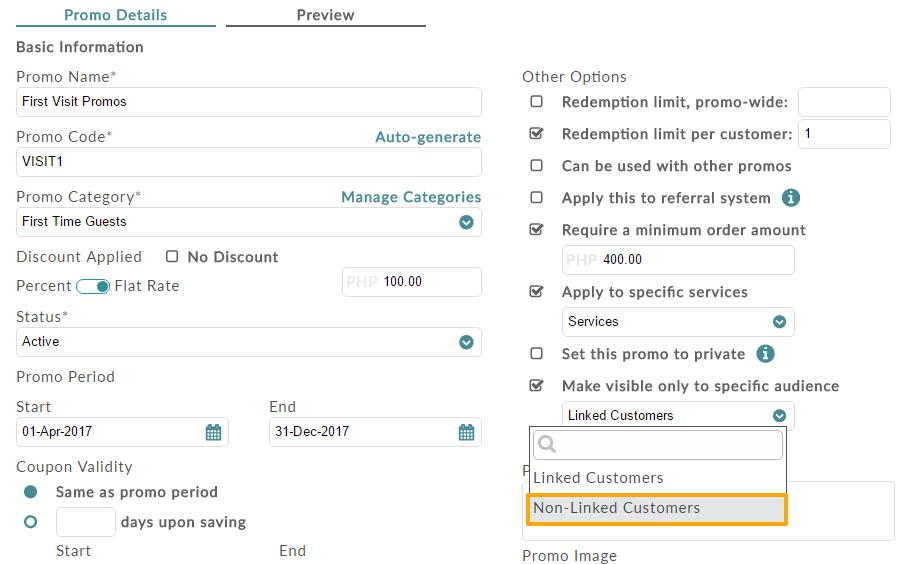Image resolution: width=912 pixels, height=564 pixels.
Task: Click the search magnifier in audience dropdown
Action: coord(547,444)
